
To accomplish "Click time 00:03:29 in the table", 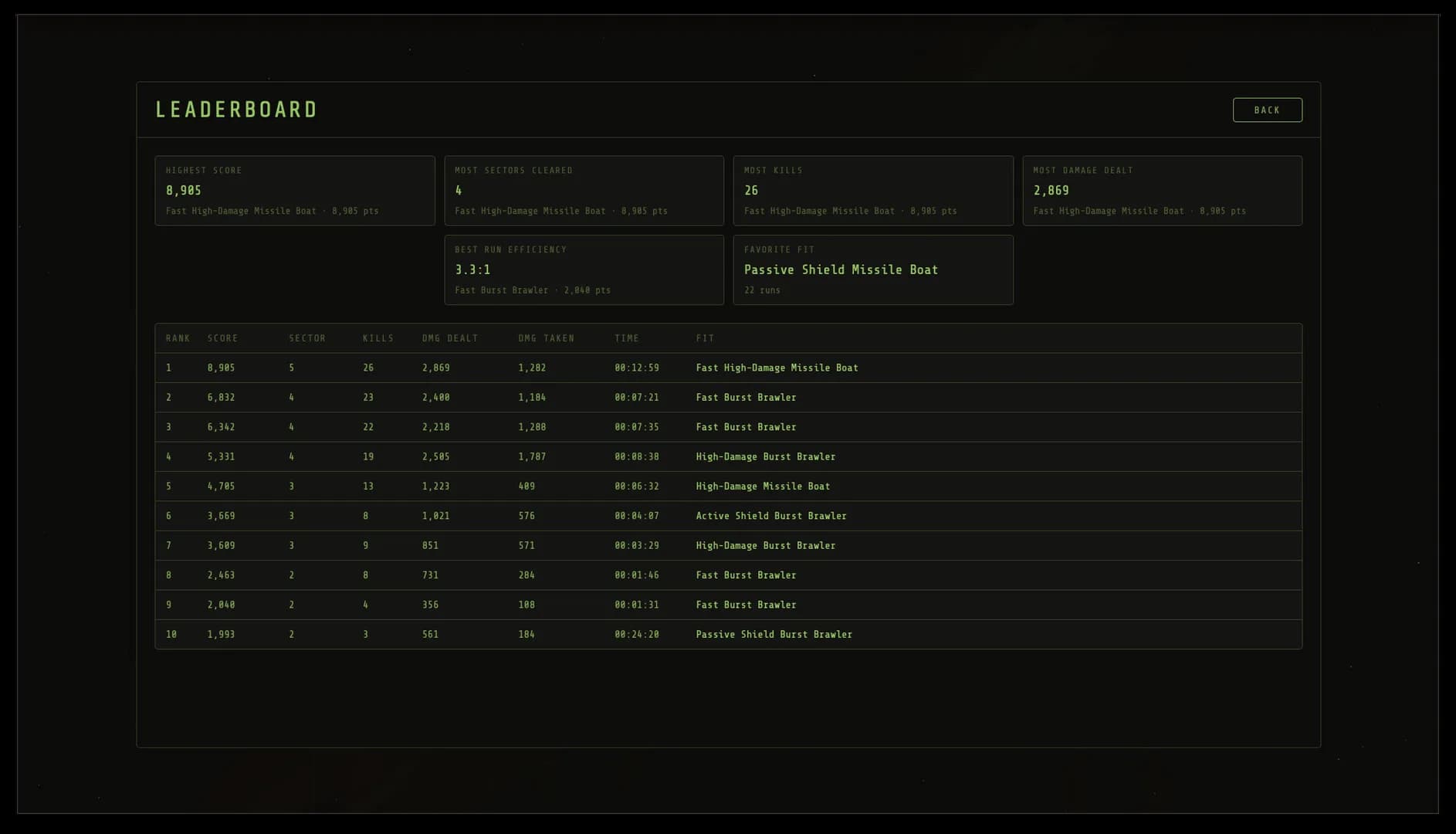I will (637, 545).
